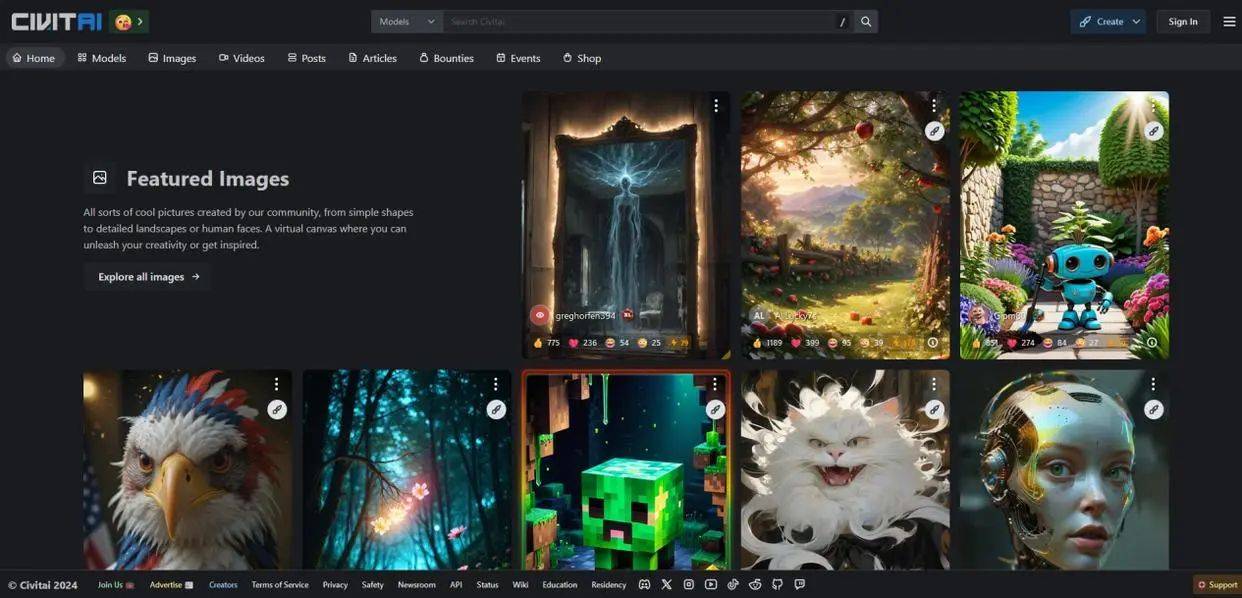Image resolution: width=1242 pixels, height=598 pixels.
Task: Expand the Create button dropdown arrow
Action: coord(1136,21)
